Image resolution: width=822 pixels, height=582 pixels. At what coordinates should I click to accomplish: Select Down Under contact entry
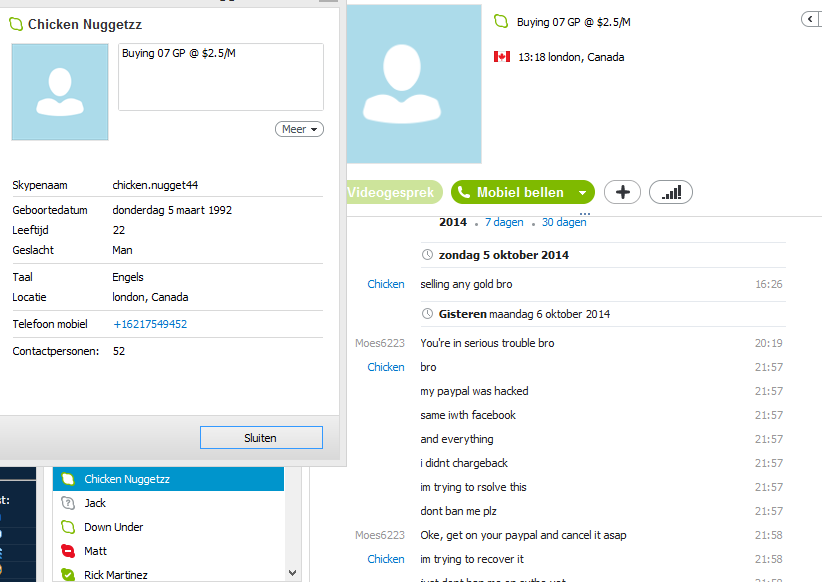tap(168, 527)
